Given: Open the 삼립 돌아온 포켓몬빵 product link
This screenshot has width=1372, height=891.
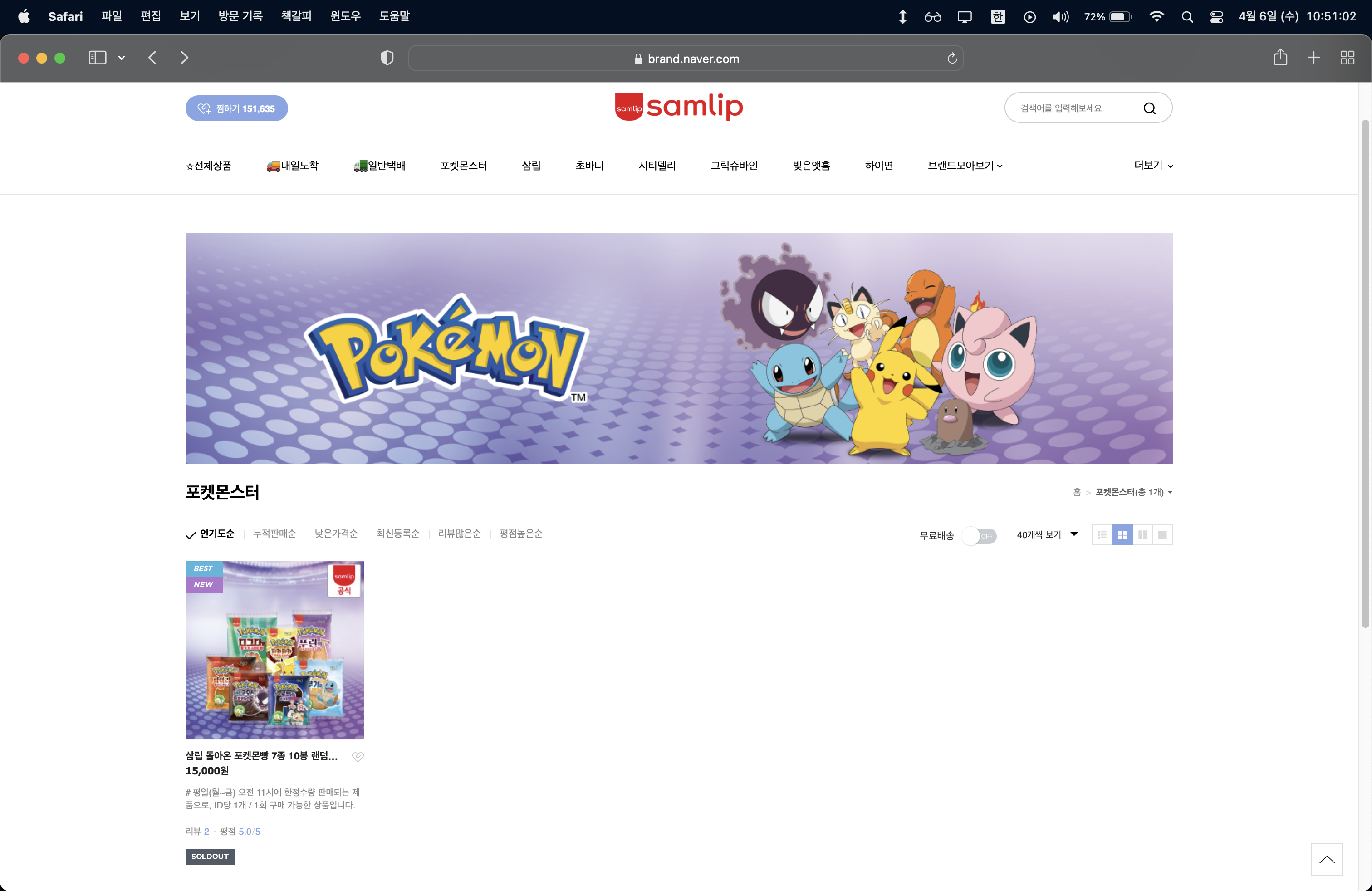Looking at the screenshot, I should 261,755.
